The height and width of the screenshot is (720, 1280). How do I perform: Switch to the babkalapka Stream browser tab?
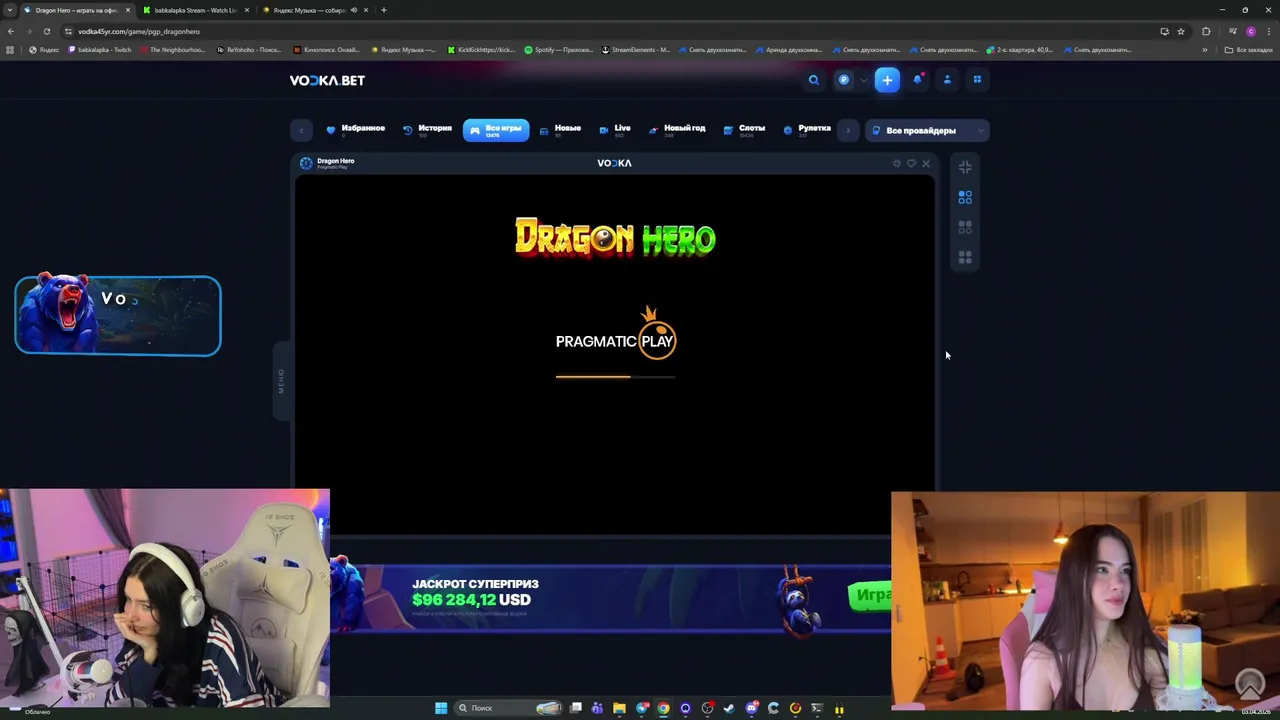pos(195,10)
